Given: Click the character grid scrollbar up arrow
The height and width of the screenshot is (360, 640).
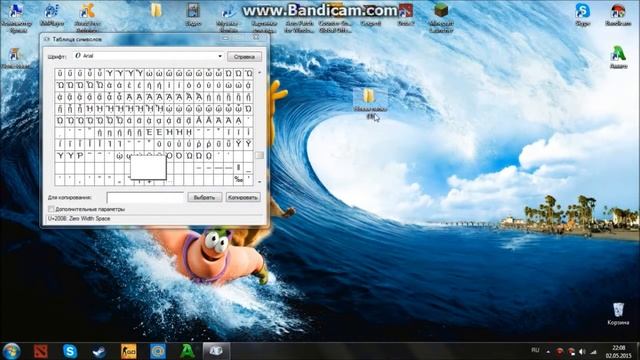Looking at the screenshot, I should [260, 73].
